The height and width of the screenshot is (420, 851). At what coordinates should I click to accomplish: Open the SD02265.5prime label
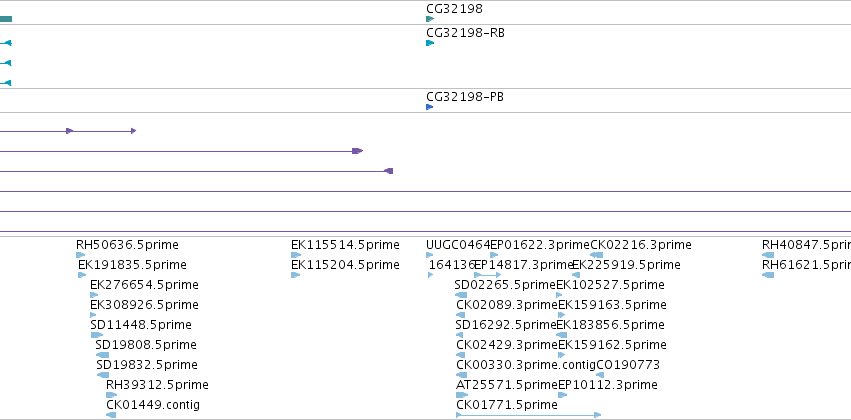coord(505,285)
